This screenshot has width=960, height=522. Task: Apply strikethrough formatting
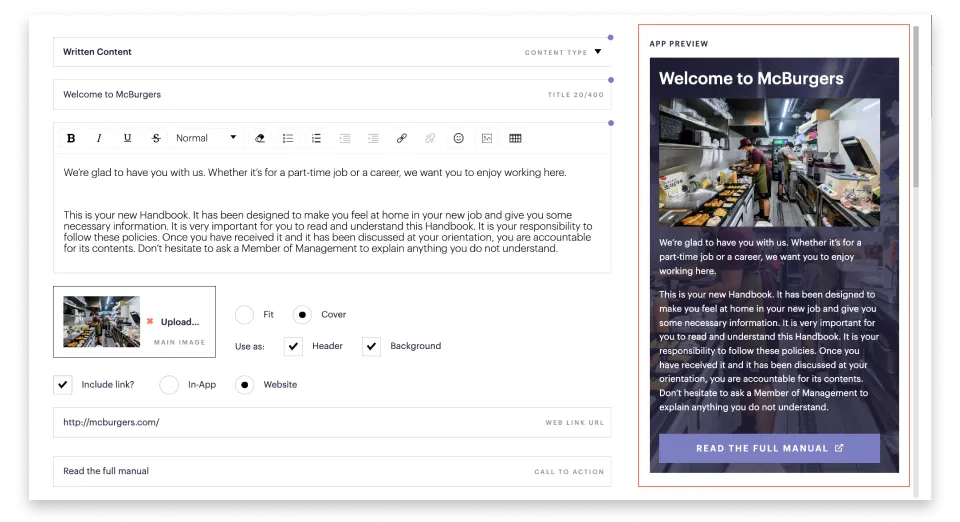coord(156,138)
